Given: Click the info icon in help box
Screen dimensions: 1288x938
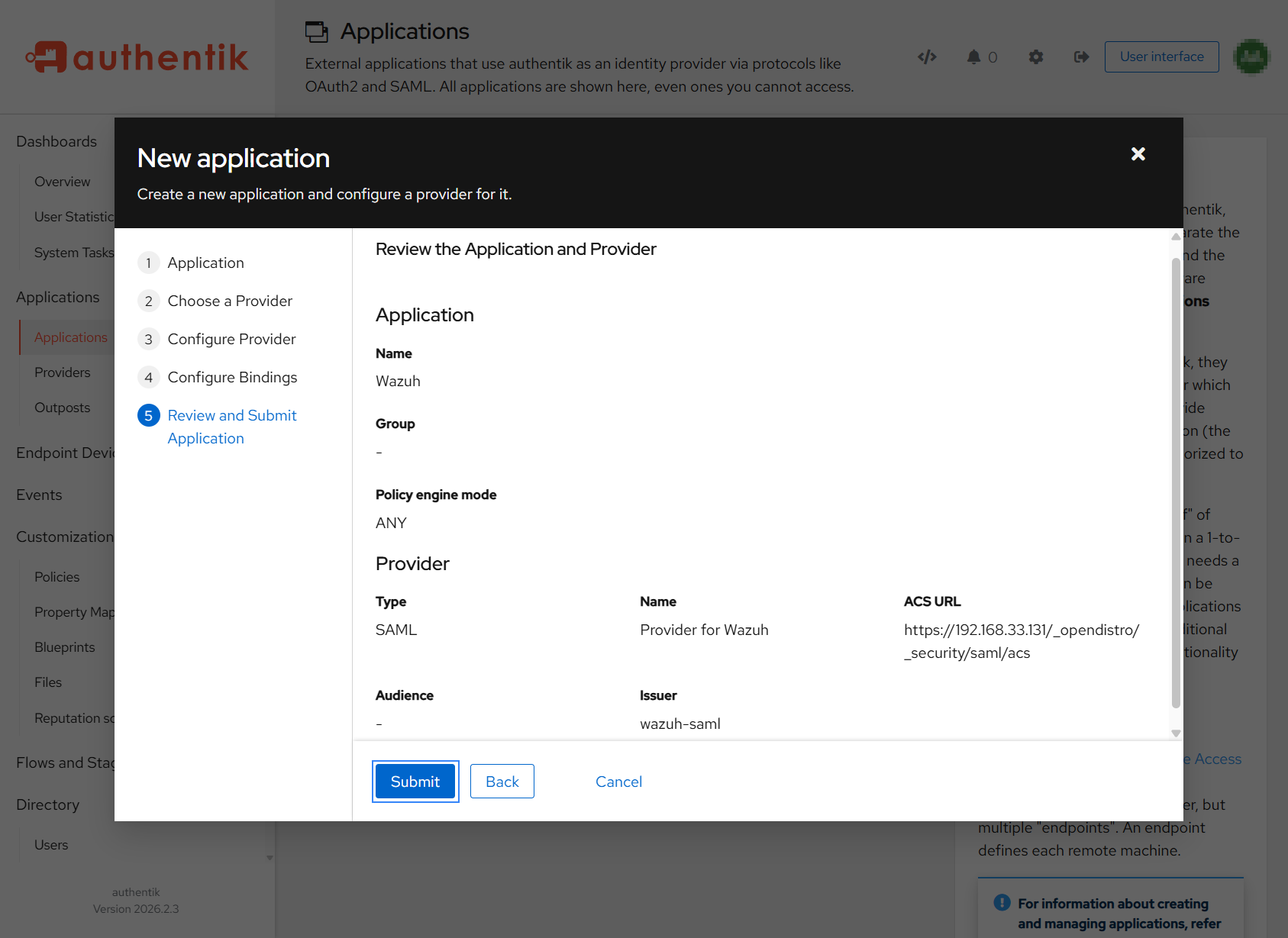Looking at the screenshot, I should tap(1002, 903).
